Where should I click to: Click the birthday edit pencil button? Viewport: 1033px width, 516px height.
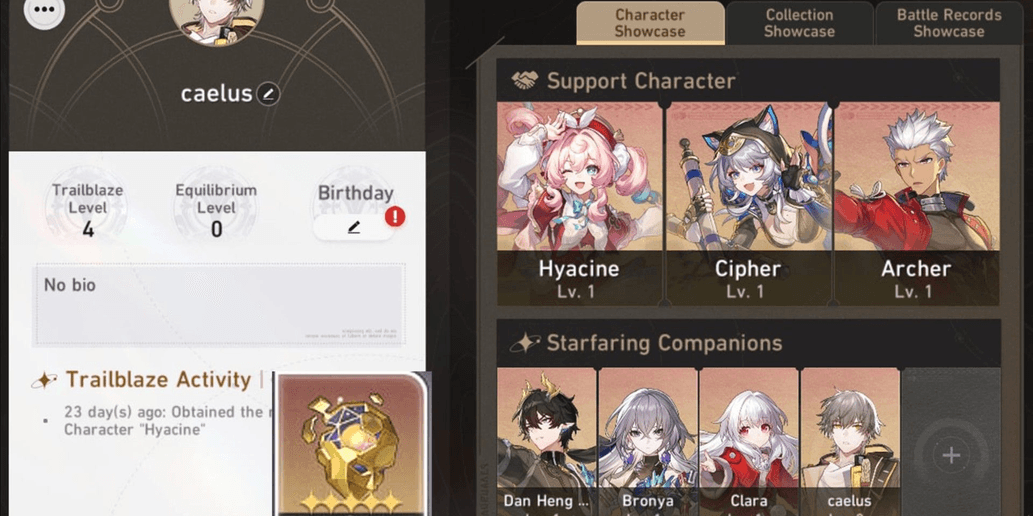354,227
